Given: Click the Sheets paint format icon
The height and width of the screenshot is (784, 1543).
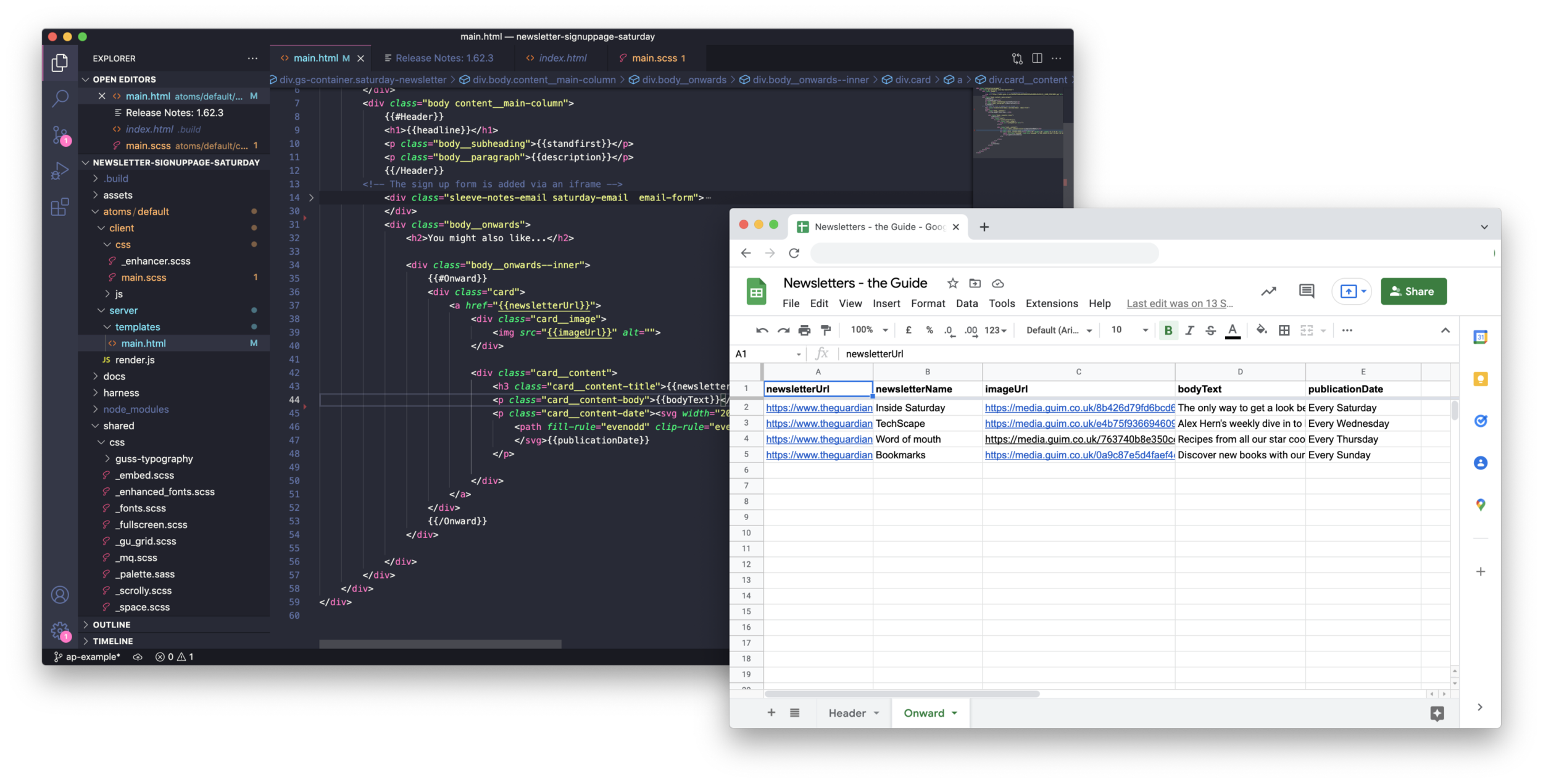Looking at the screenshot, I should (825, 330).
